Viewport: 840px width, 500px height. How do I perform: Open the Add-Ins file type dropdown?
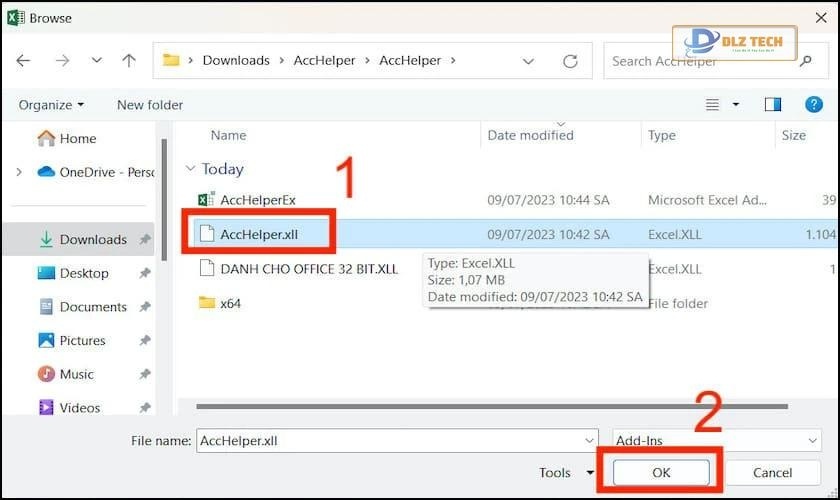pyautogui.click(x=717, y=441)
